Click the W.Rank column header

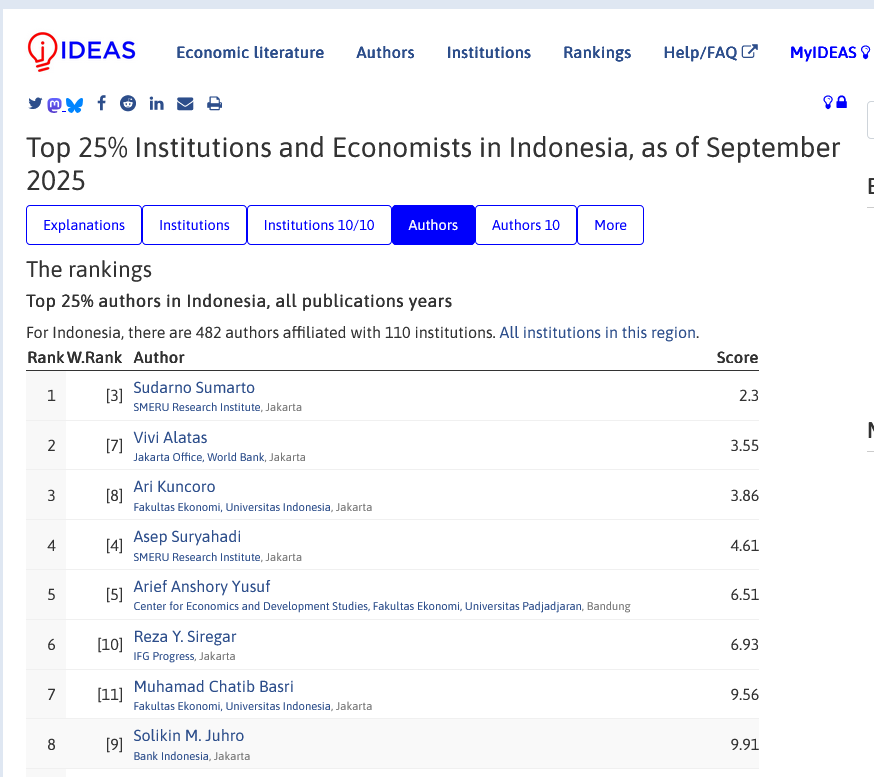[x=94, y=357]
